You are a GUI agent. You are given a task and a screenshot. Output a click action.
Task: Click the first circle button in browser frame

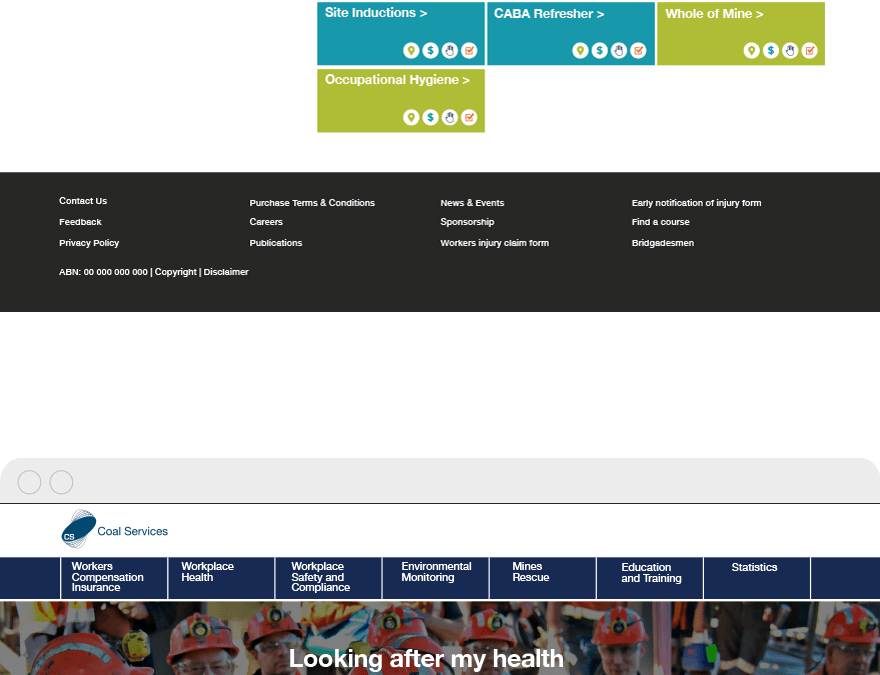[29, 482]
